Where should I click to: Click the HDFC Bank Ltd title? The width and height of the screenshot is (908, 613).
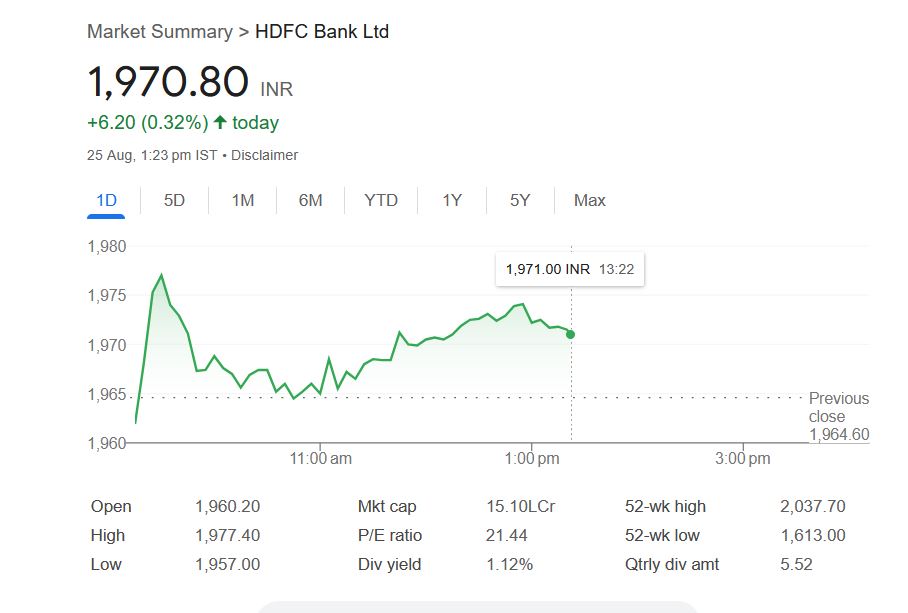tap(322, 31)
